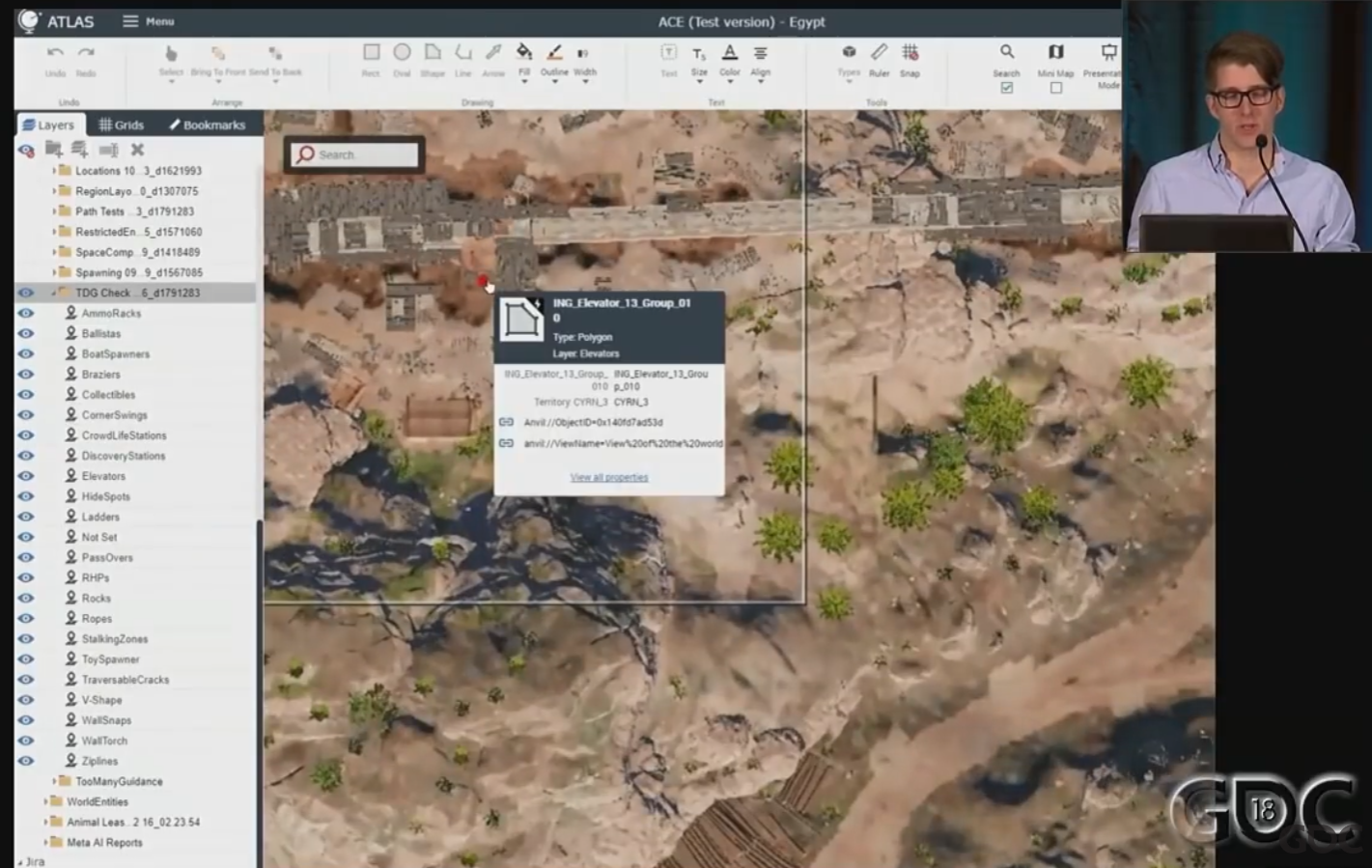Viewport: 1372px width, 868px height.
Task: Collapse the TDG Check folder
Action: pyautogui.click(x=54, y=293)
